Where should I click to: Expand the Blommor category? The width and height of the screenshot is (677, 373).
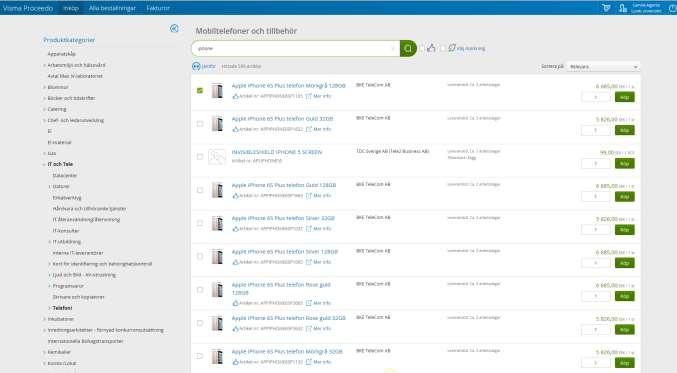44,87
